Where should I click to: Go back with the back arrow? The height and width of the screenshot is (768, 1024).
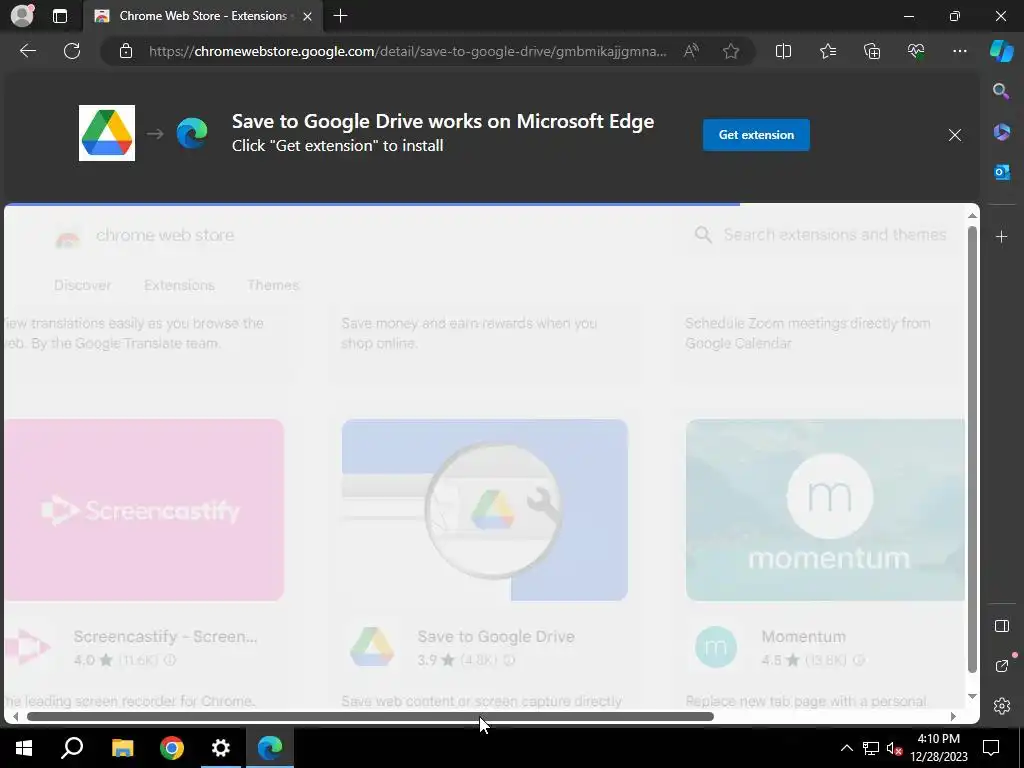tap(28, 51)
